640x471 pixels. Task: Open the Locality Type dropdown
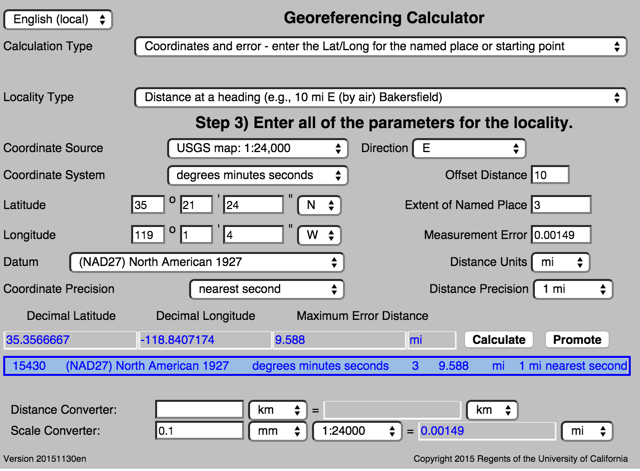380,97
